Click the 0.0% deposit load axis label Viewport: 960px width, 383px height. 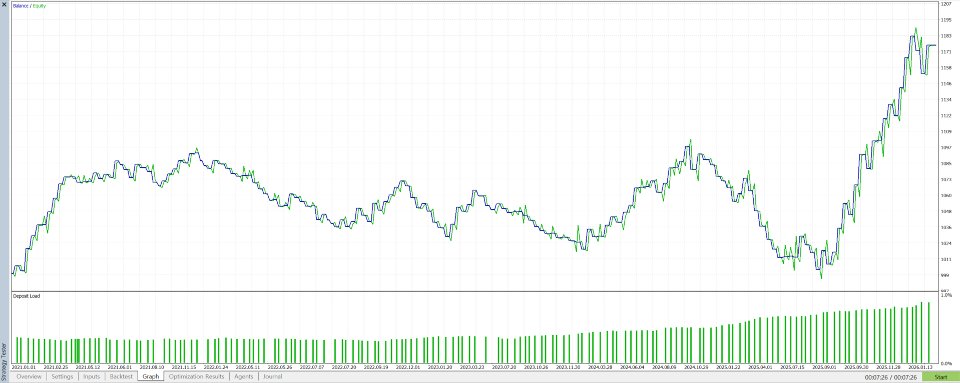point(948,363)
